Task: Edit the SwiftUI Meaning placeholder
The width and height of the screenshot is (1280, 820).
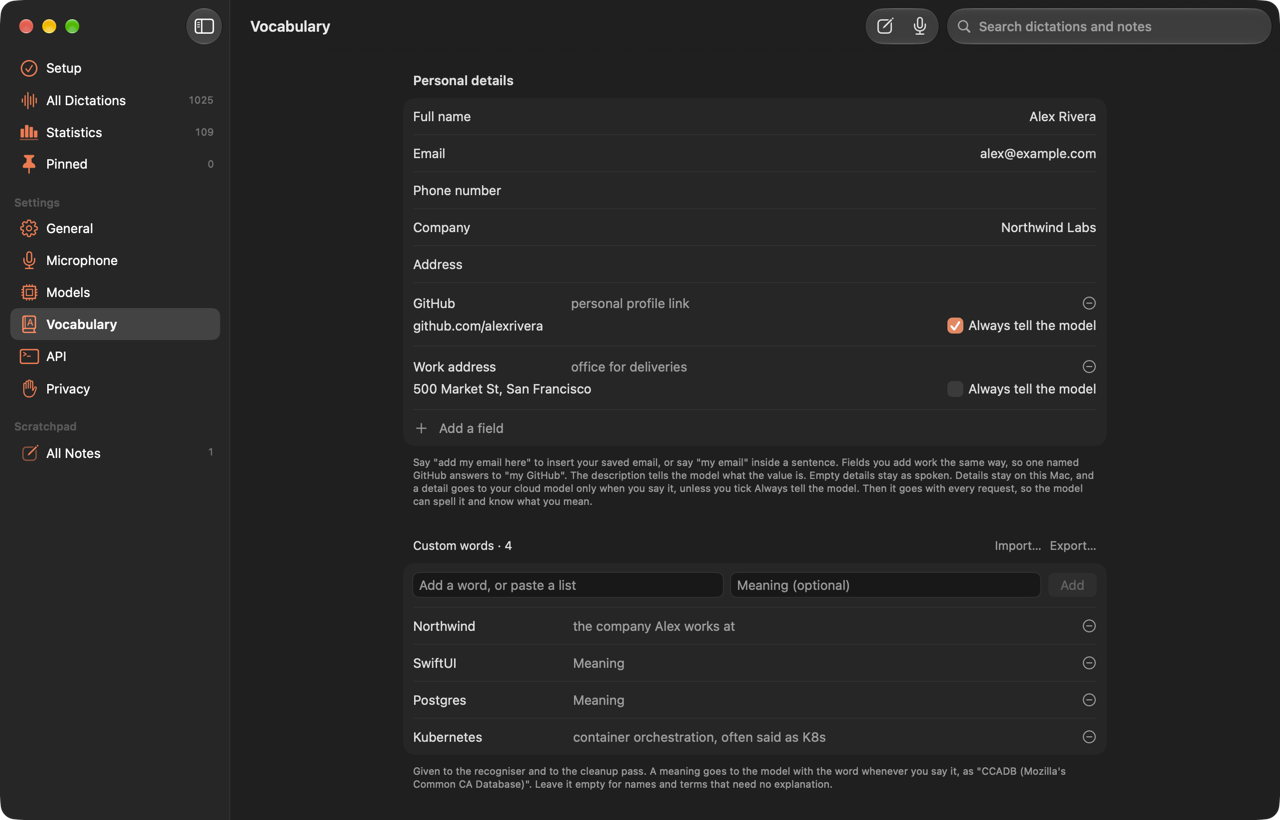Action: pyautogui.click(x=598, y=663)
